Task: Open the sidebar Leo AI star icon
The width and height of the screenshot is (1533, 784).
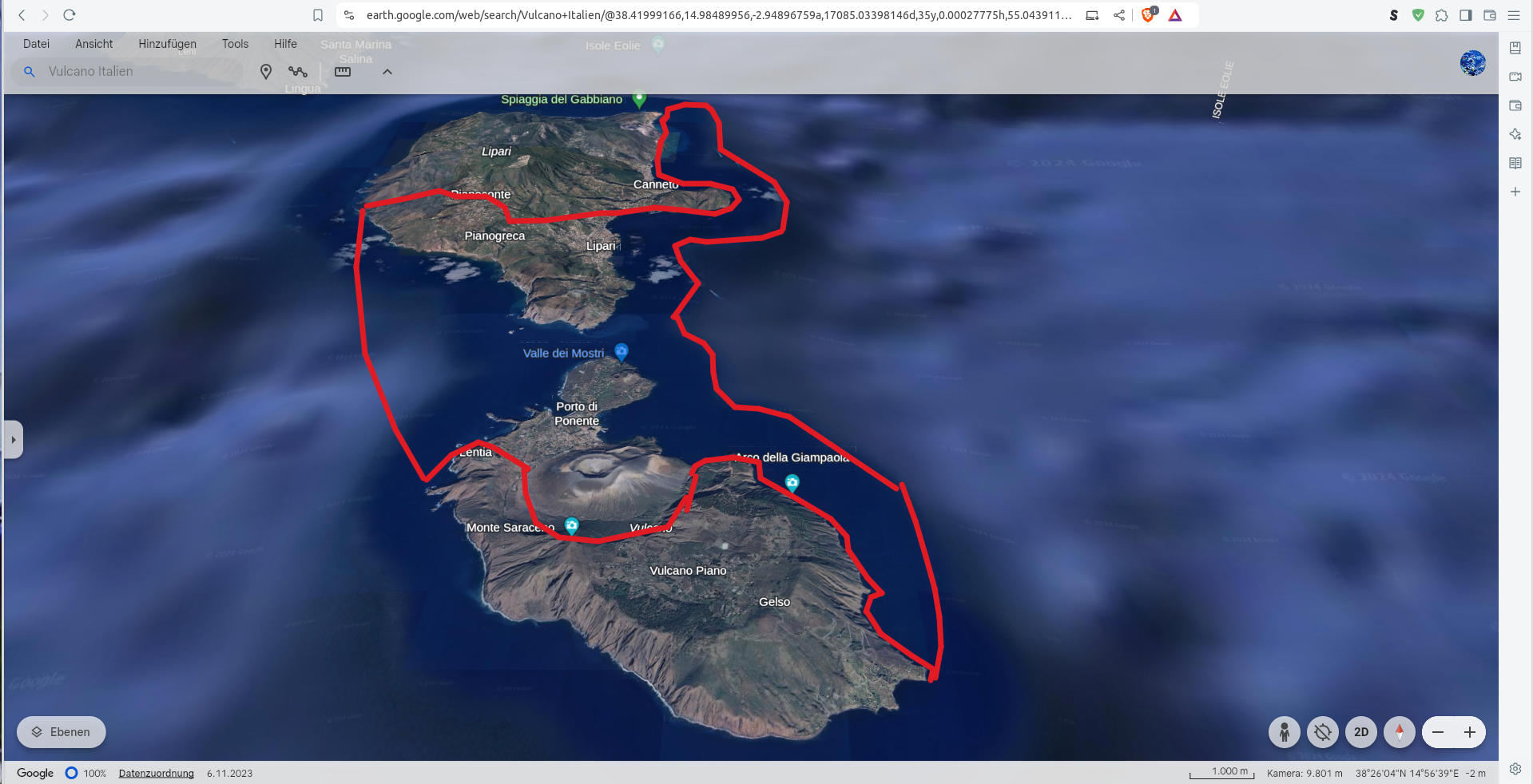Action: tap(1515, 134)
